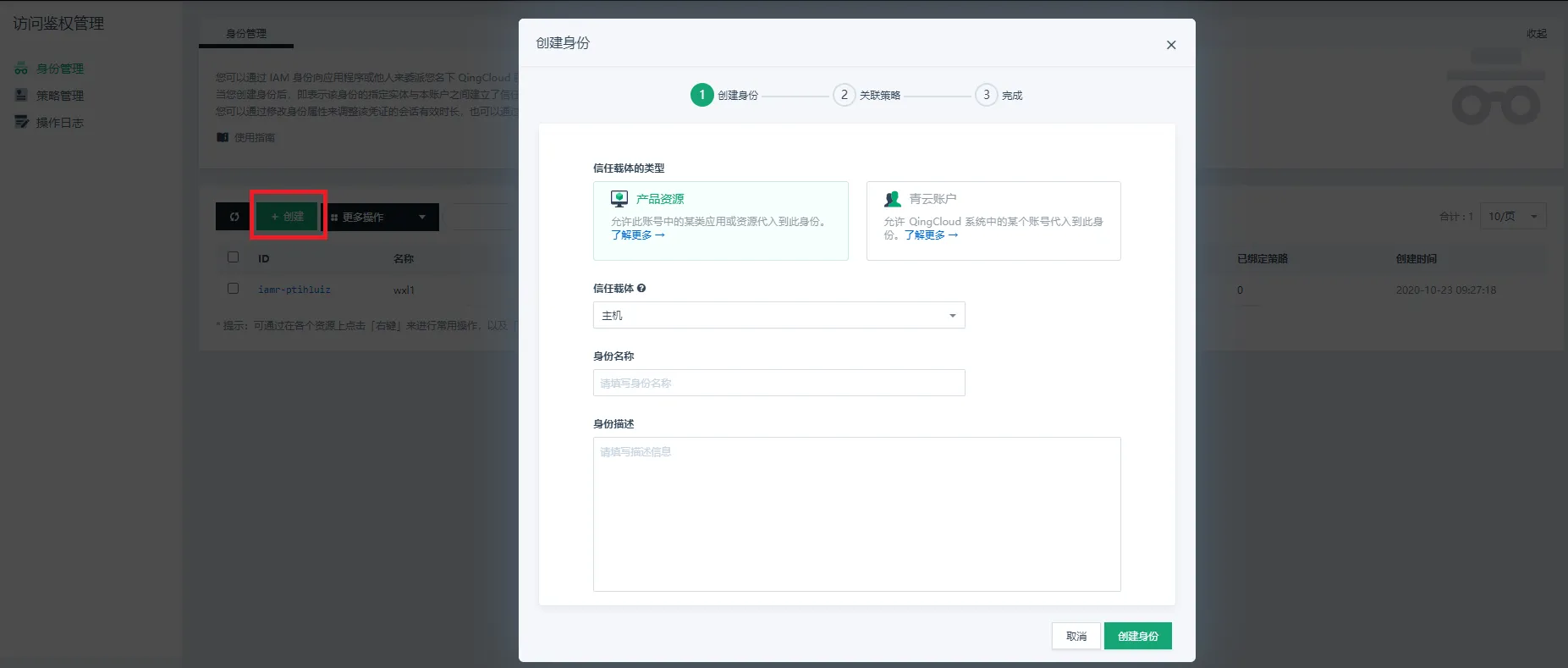Click the 创建时间 column header
This screenshot has height=668, width=1568.
pos(1417,259)
